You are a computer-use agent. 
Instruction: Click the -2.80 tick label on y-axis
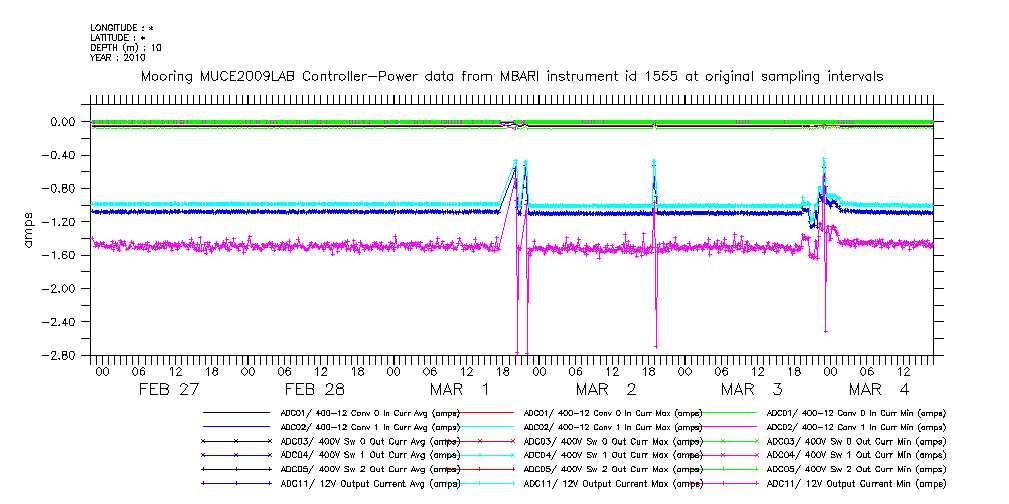pyautogui.click(x=62, y=355)
